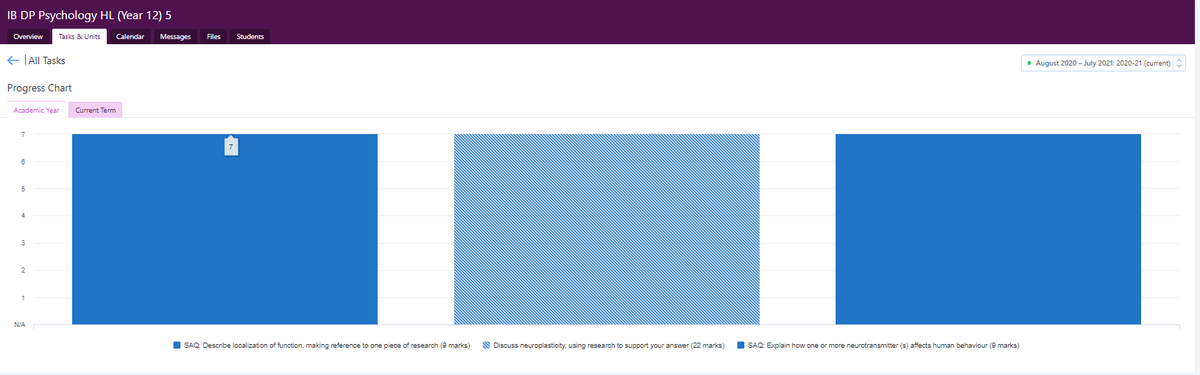Switch to the Calendar tab
The width and height of the screenshot is (1200, 375).
(x=130, y=37)
